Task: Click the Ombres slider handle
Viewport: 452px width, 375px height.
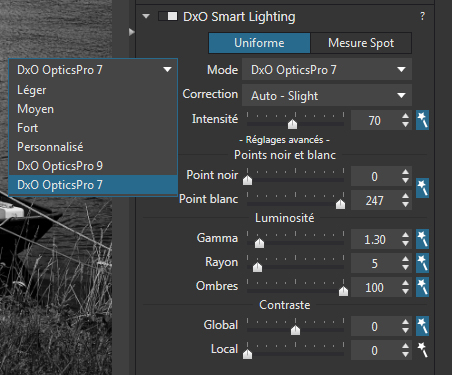Action: coord(343,291)
